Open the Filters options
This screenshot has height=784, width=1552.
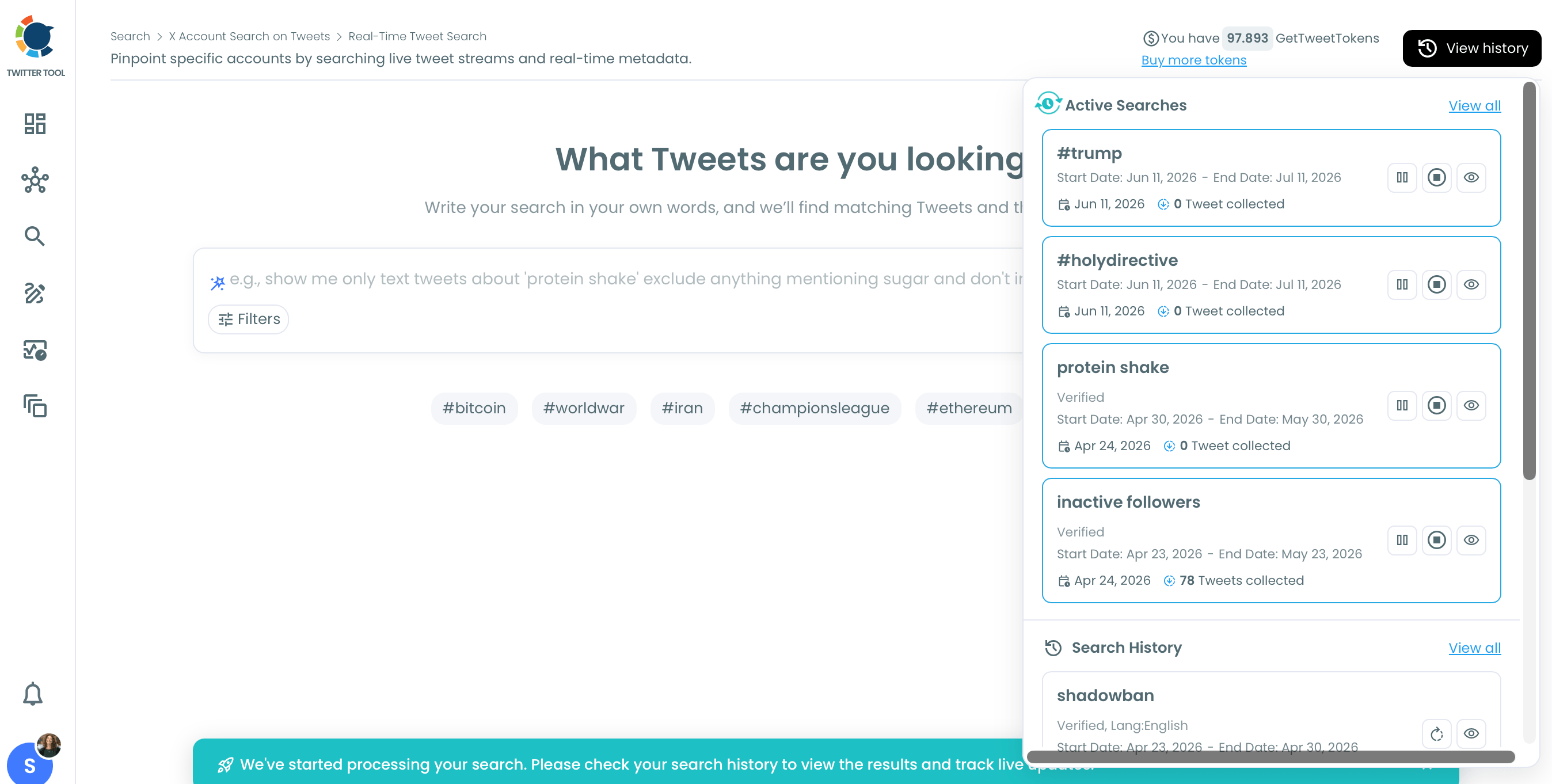[248, 319]
